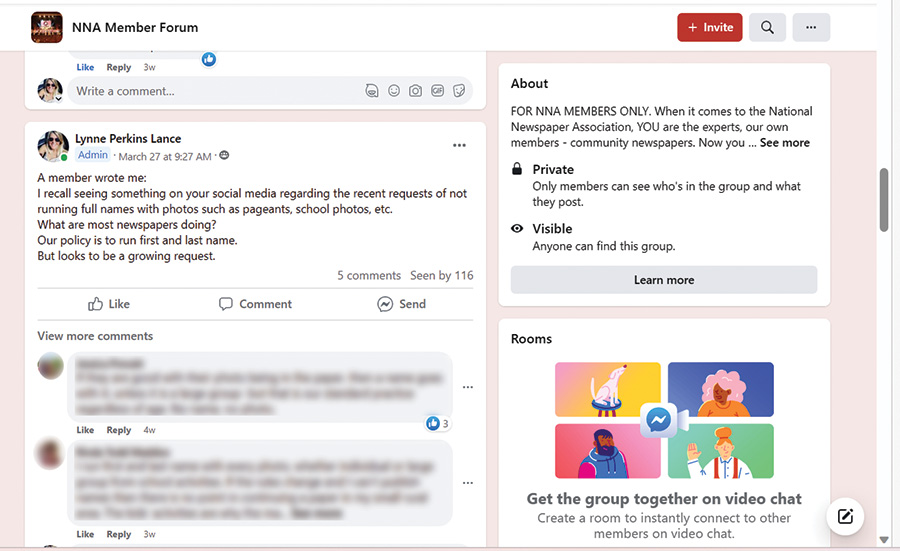Open the 5 comments link
900x551 pixels.
pyautogui.click(x=368, y=275)
